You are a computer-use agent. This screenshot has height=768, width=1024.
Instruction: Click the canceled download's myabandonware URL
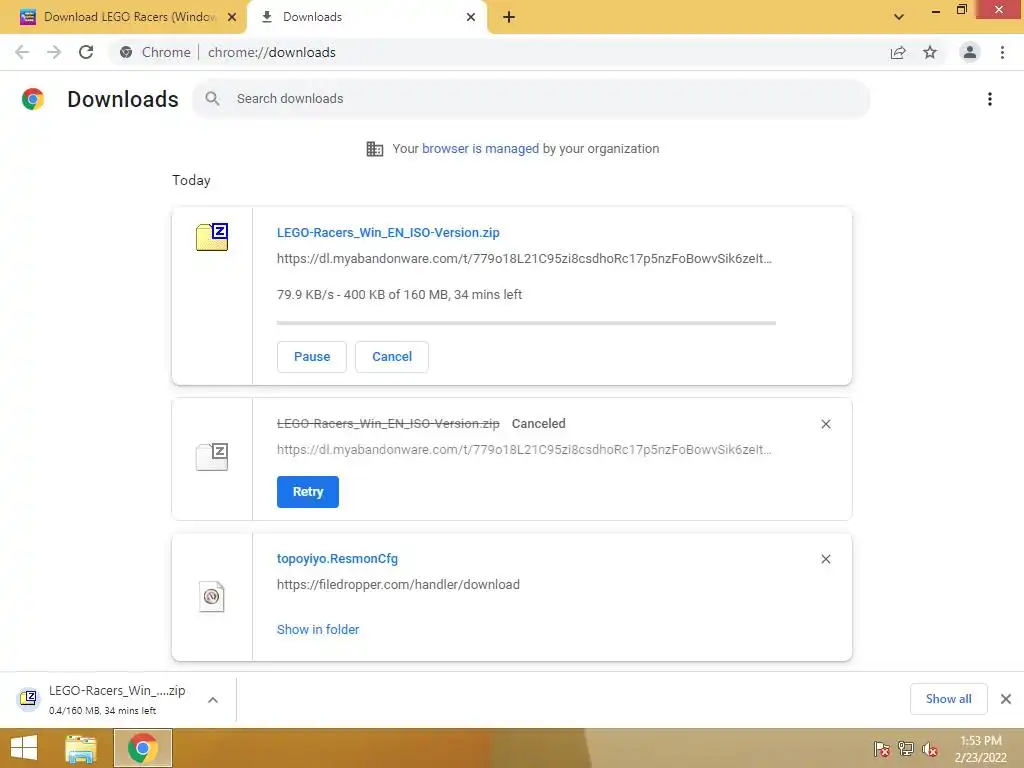click(524, 449)
